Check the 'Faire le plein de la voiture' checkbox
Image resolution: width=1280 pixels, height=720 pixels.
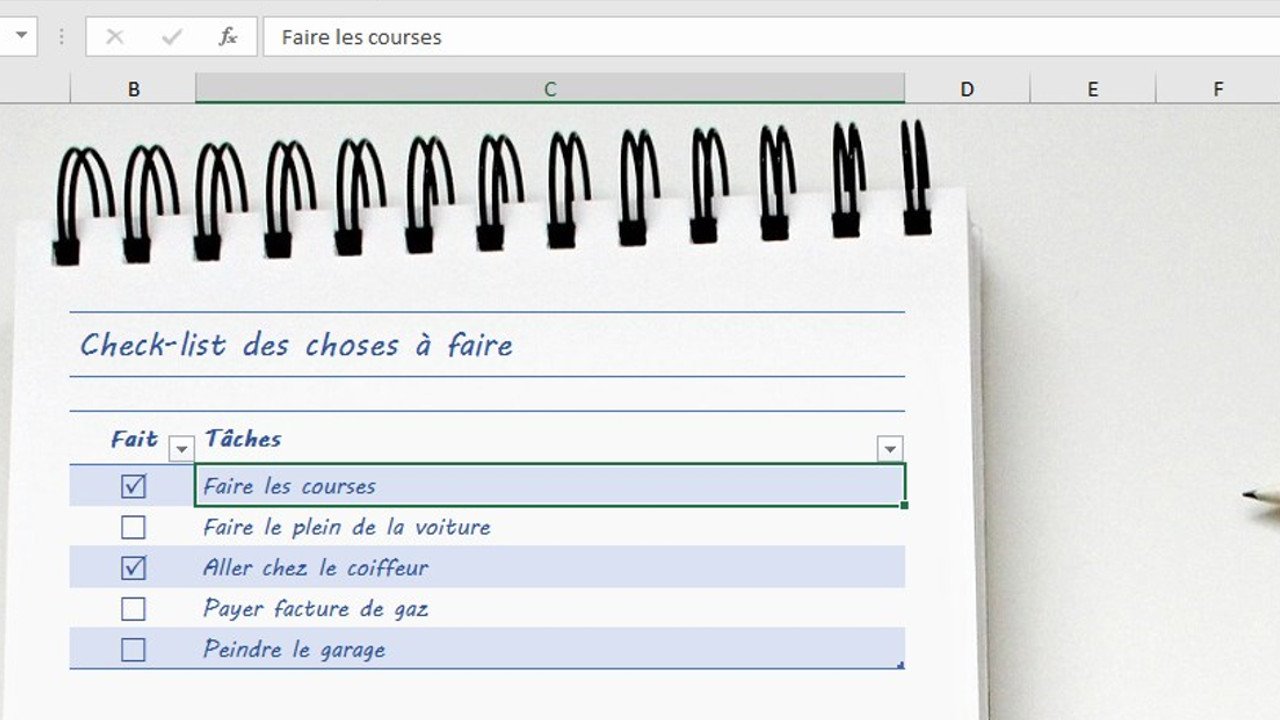(133, 527)
